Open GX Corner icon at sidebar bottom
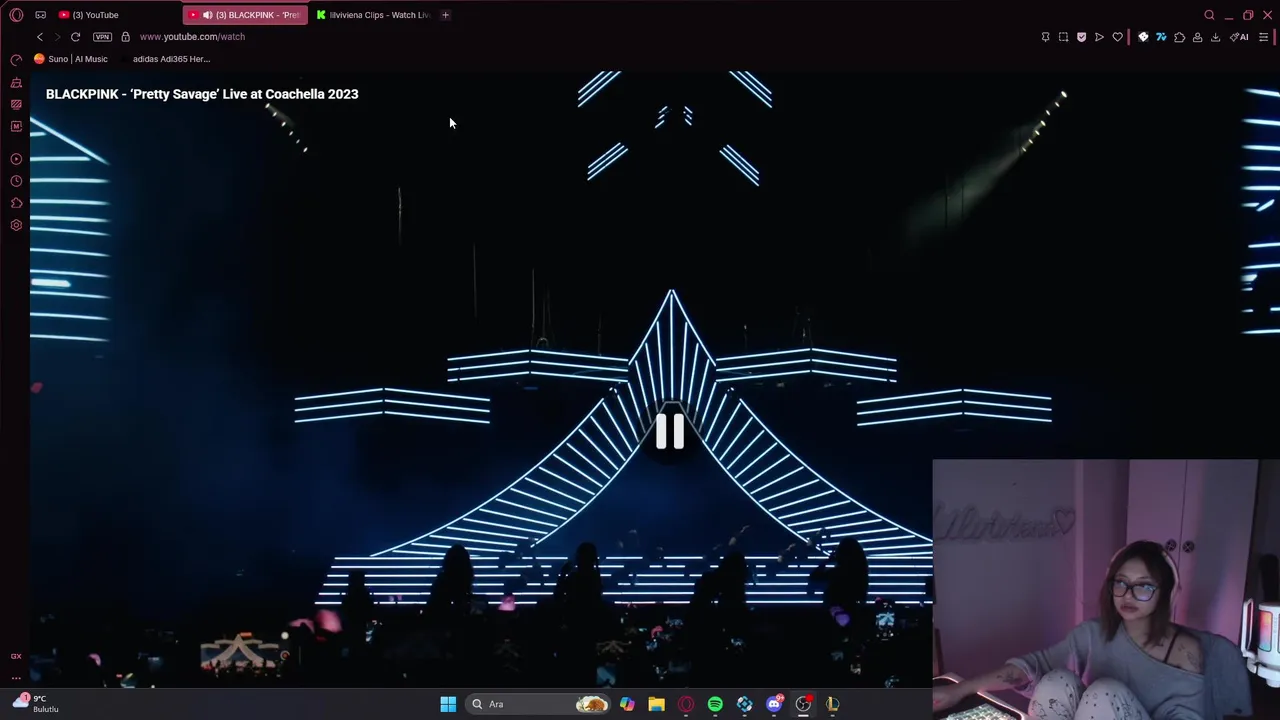Screen dimensions: 1280x720 click(16, 656)
